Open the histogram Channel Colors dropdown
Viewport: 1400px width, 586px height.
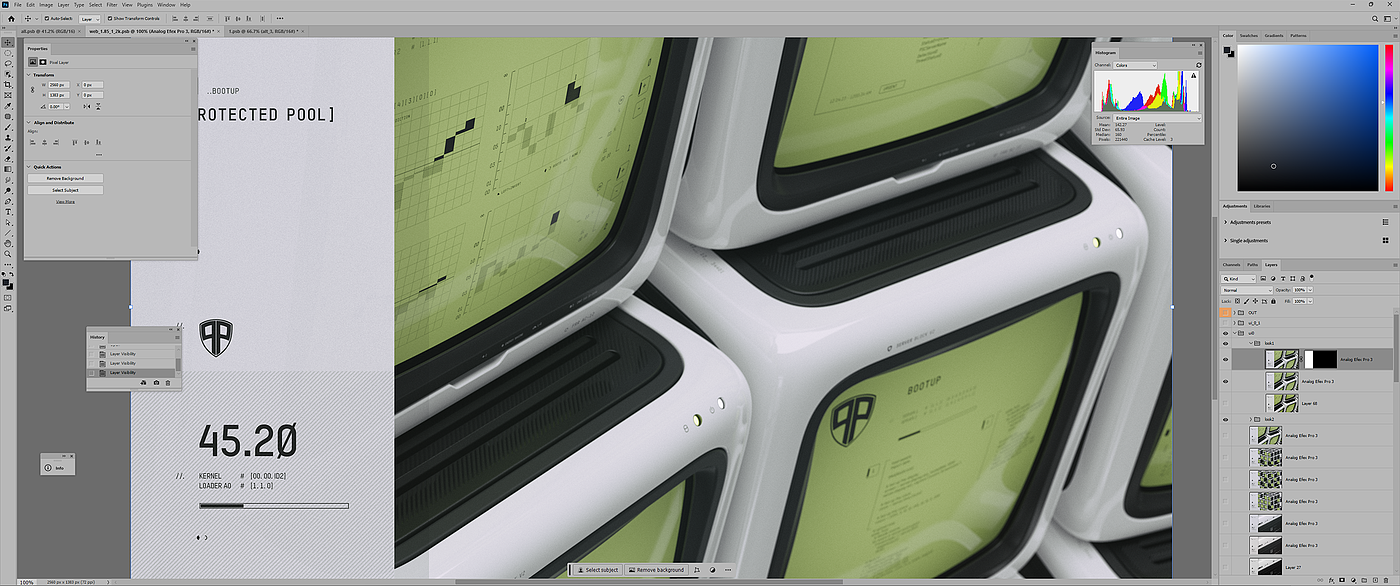pyautogui.click(x=1135, y=65)
